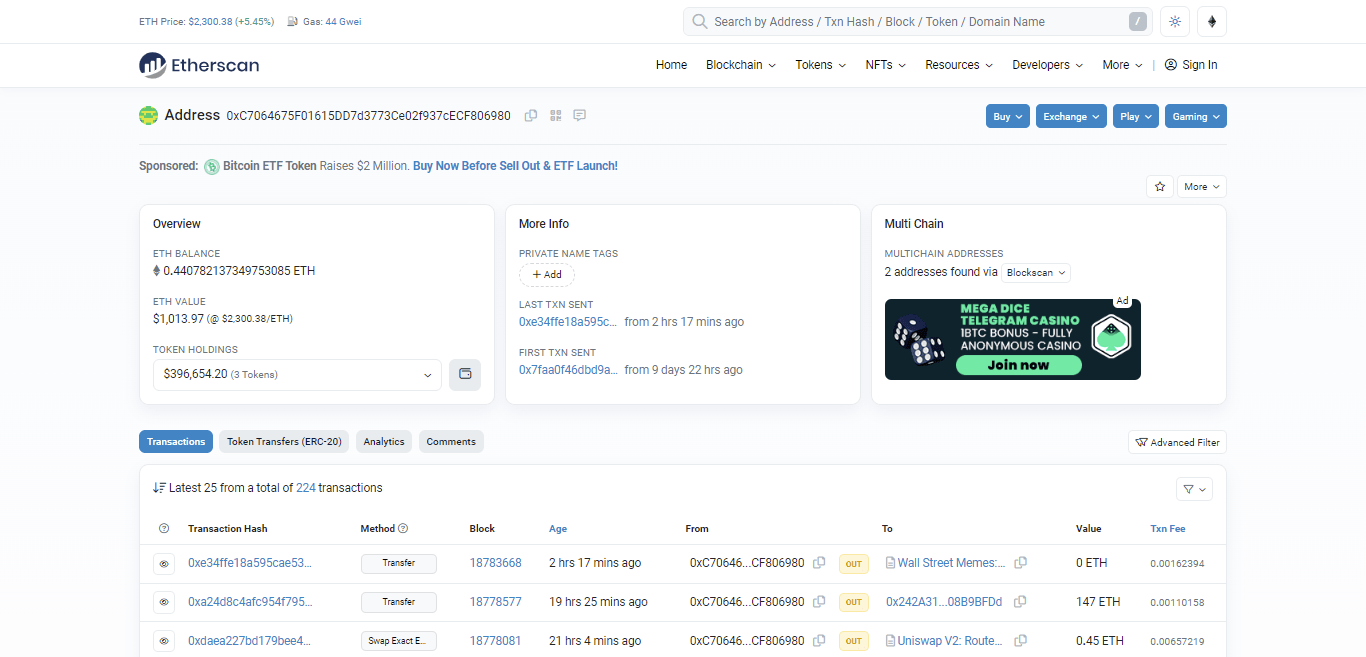Switch to the Analytics tab
Viewport: 1366px width, 657px height.
click(x=384, y=442)
